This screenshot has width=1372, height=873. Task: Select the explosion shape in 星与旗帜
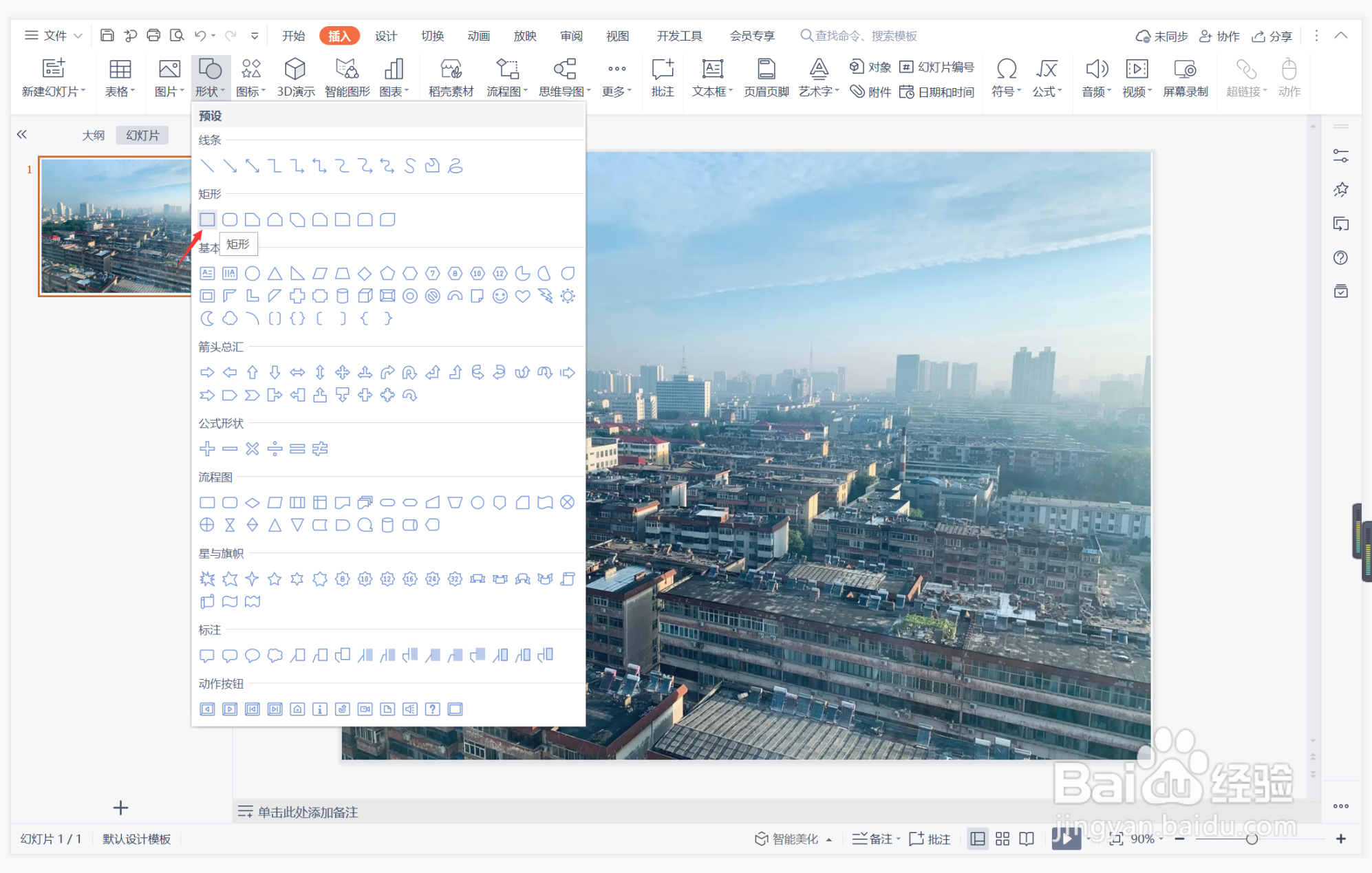(207, 579)
